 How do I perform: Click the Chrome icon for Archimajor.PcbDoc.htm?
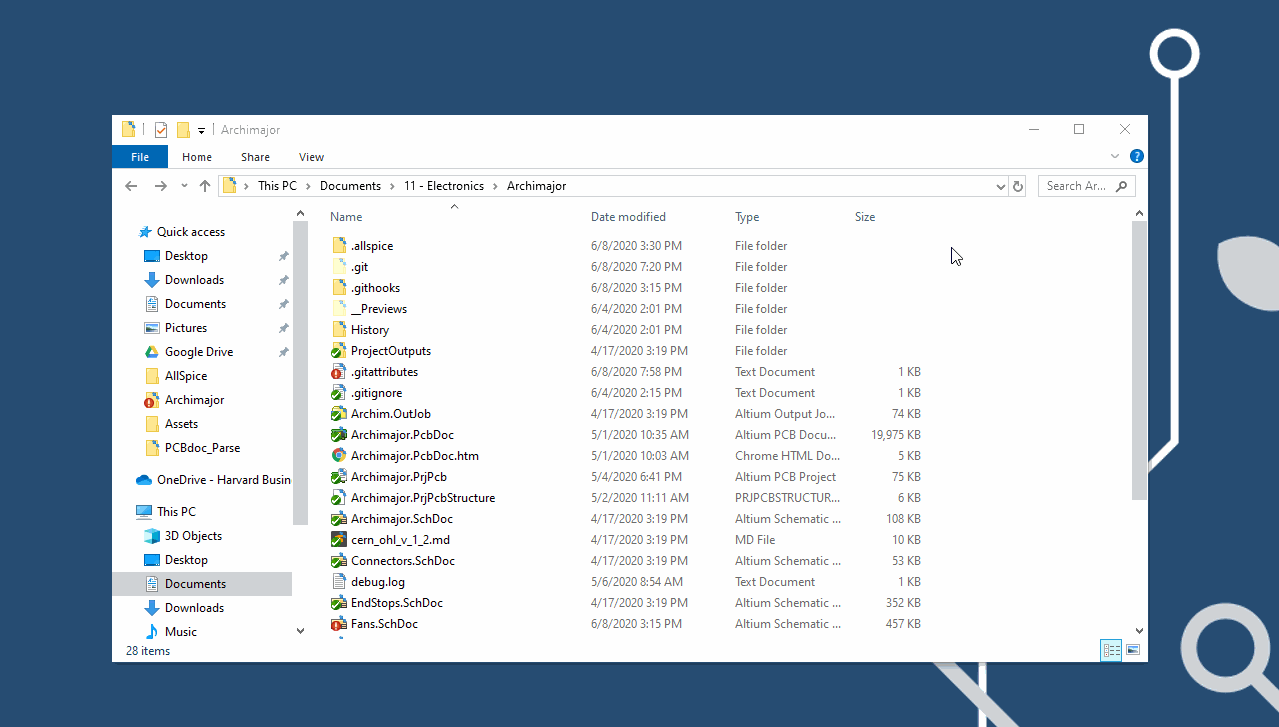coord(339,456)
